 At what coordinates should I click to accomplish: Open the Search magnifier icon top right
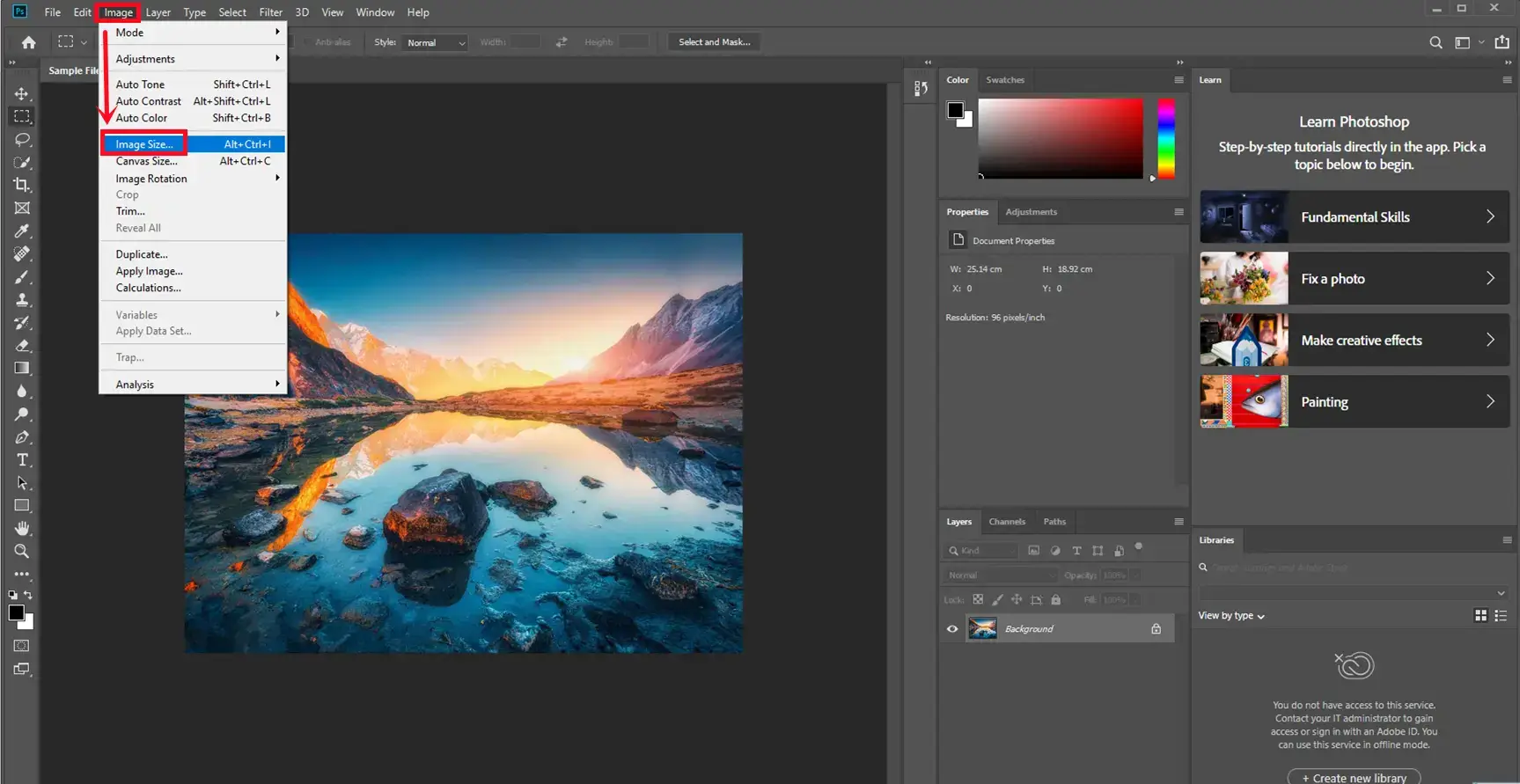[x=1436, y=42]
